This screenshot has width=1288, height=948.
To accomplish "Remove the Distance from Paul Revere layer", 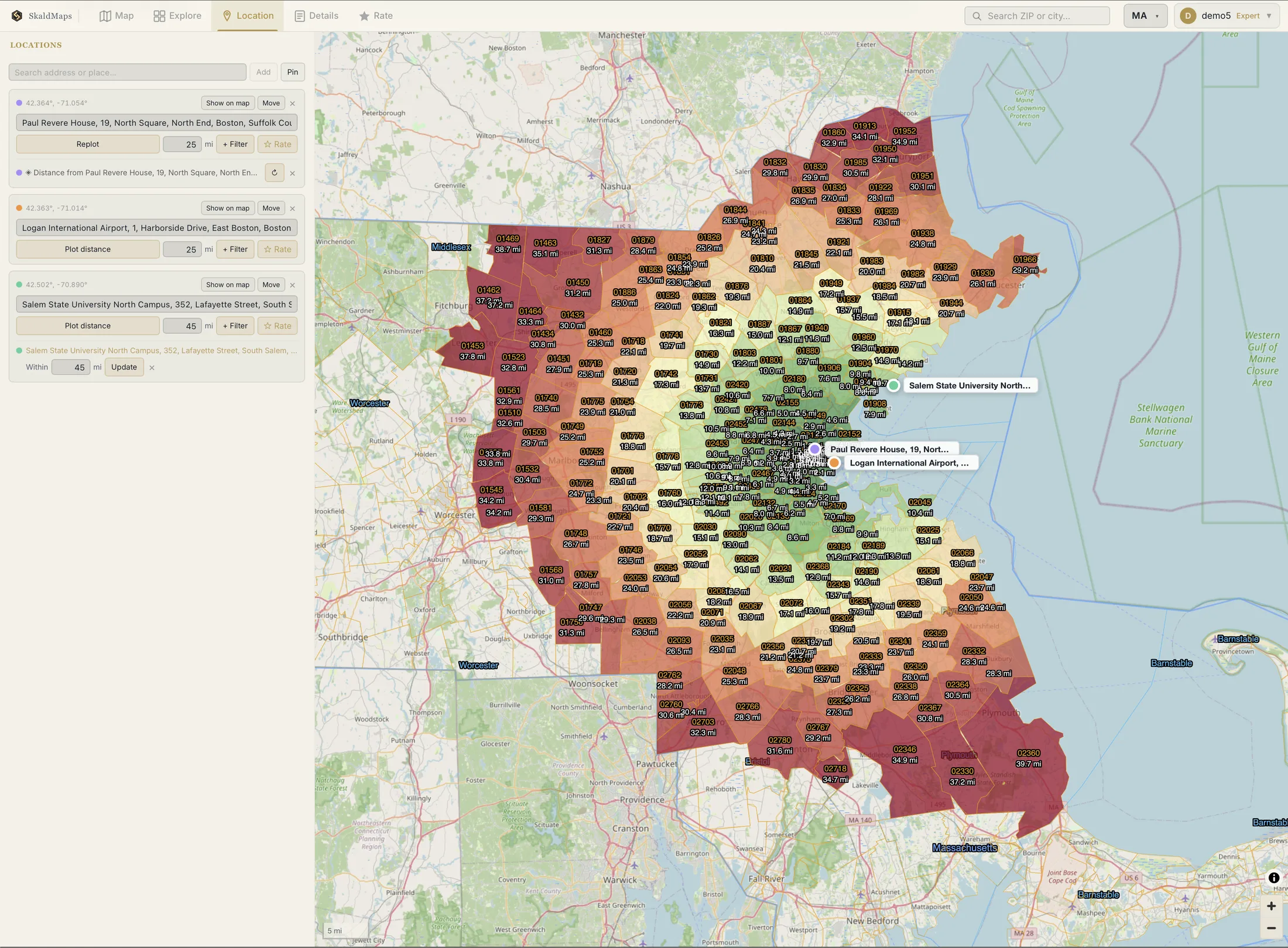I will click(x=293, y=173).
